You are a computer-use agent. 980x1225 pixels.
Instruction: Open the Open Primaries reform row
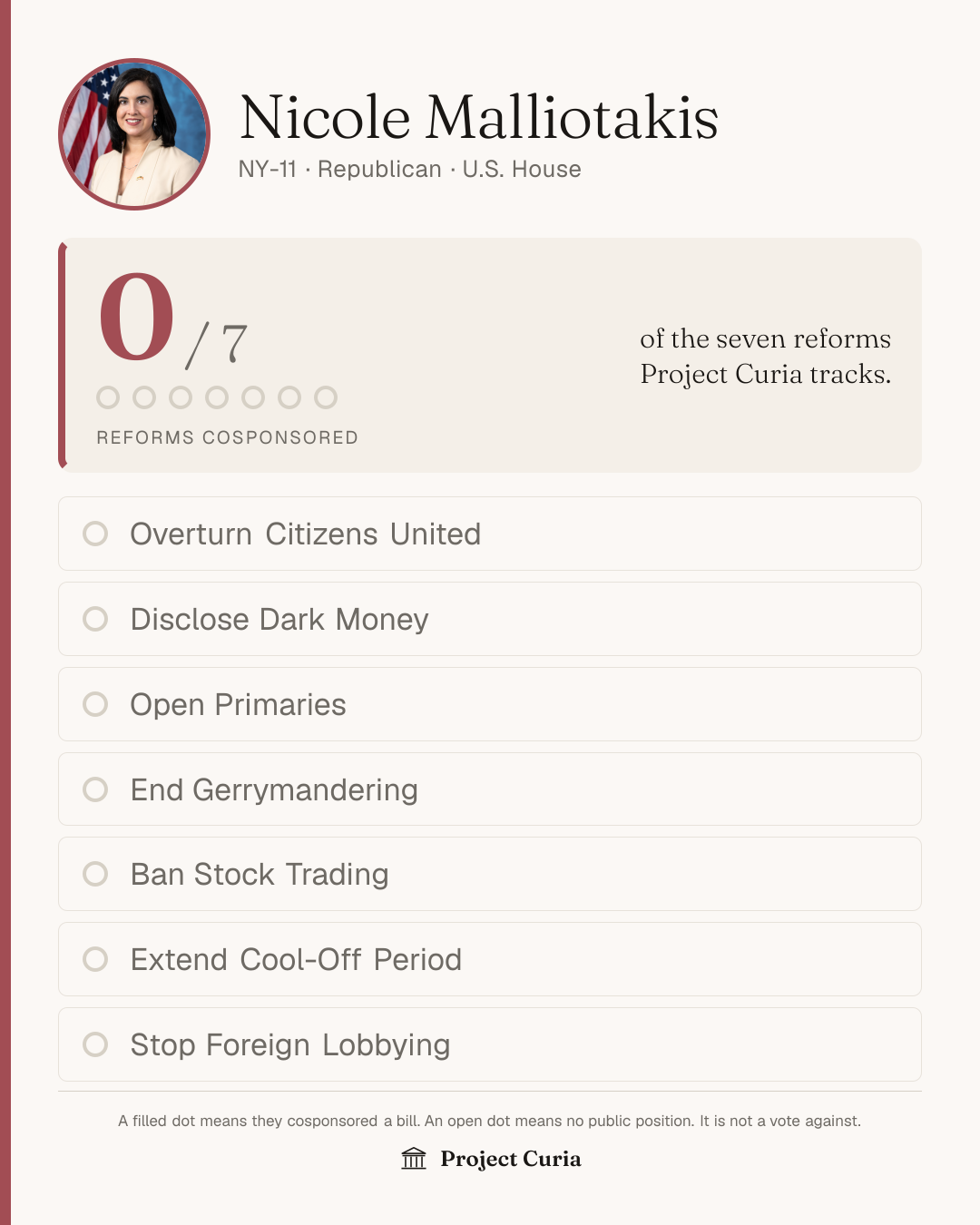(x=490, y=704)
